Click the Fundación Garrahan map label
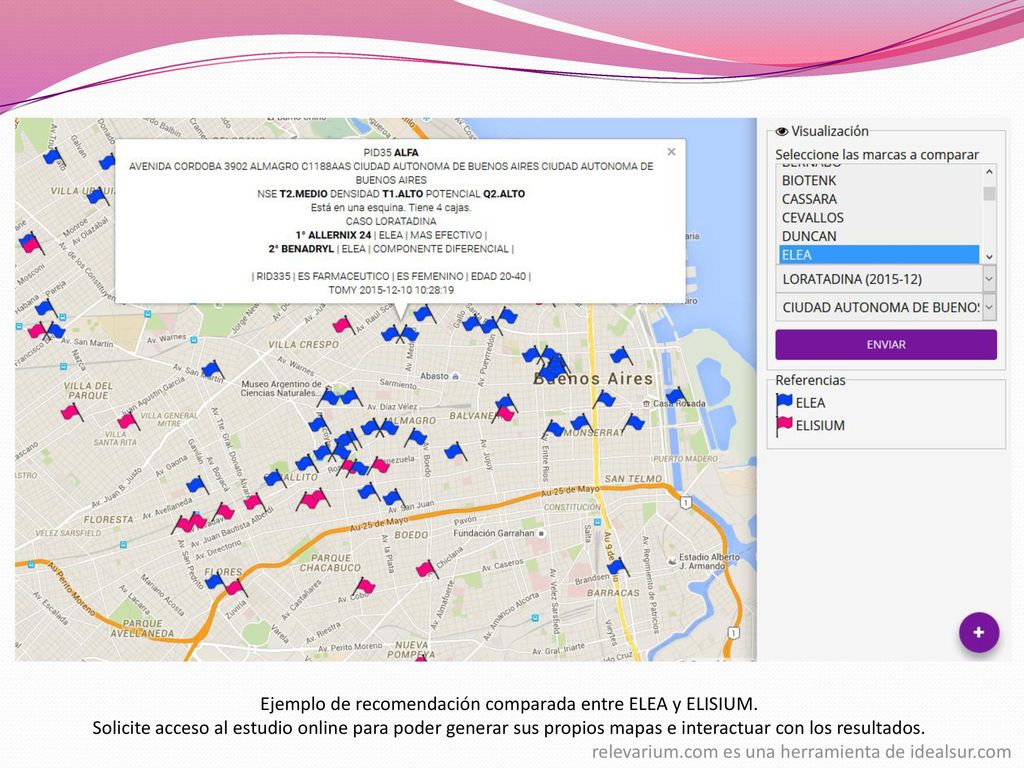The image size is (1024, 768). 494,533
